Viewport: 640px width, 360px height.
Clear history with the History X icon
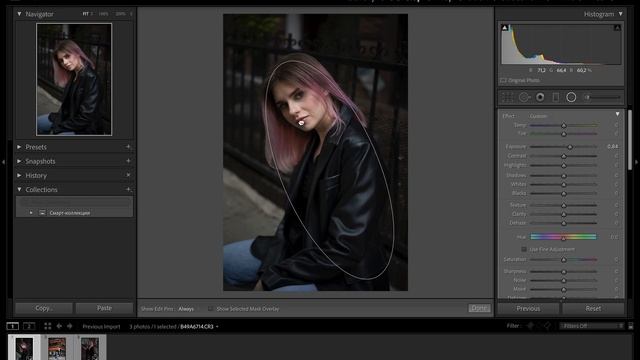tap(128, 175)
